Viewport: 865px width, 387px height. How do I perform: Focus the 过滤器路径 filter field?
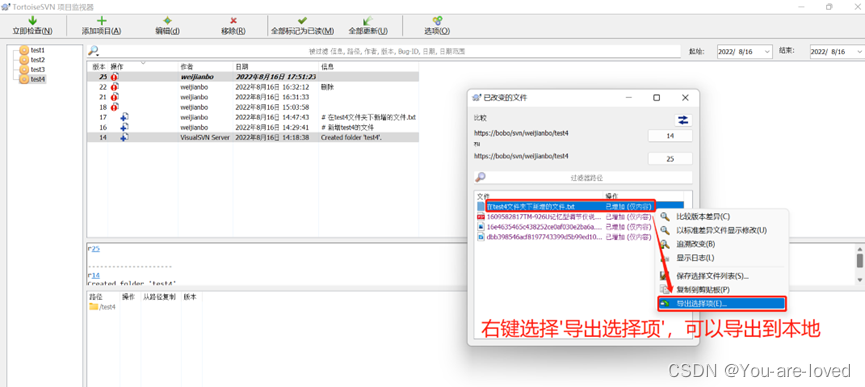tap(583, 178)
